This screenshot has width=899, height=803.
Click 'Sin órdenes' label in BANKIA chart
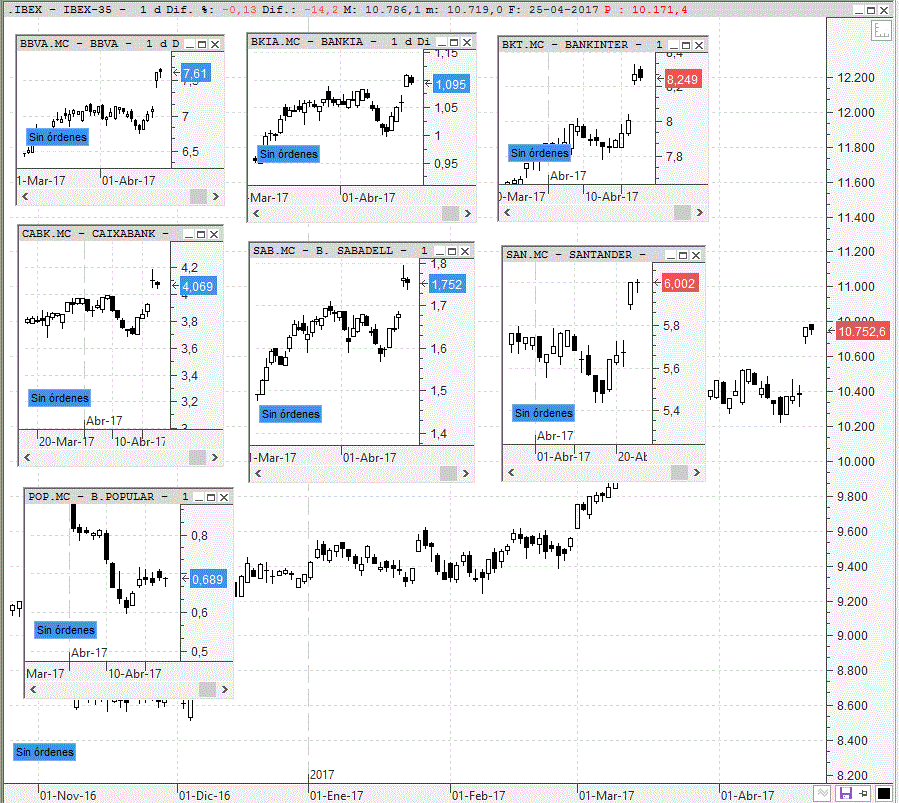[288, 154]
